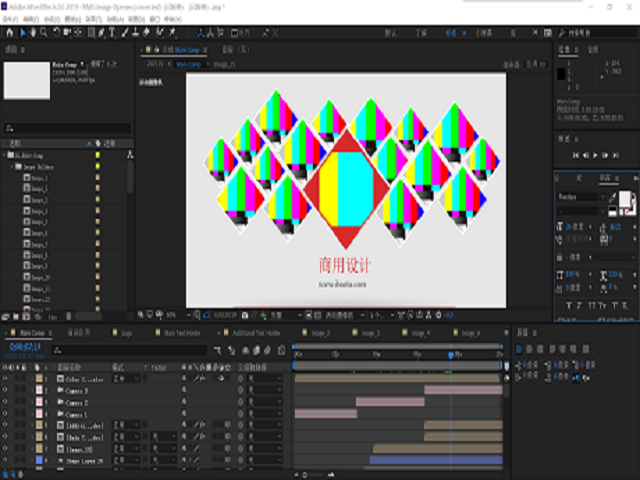Viewport: 640px width, 480px height.
Task: Click the star icon on Shape Layer
Action: click(x=58, y=461)
